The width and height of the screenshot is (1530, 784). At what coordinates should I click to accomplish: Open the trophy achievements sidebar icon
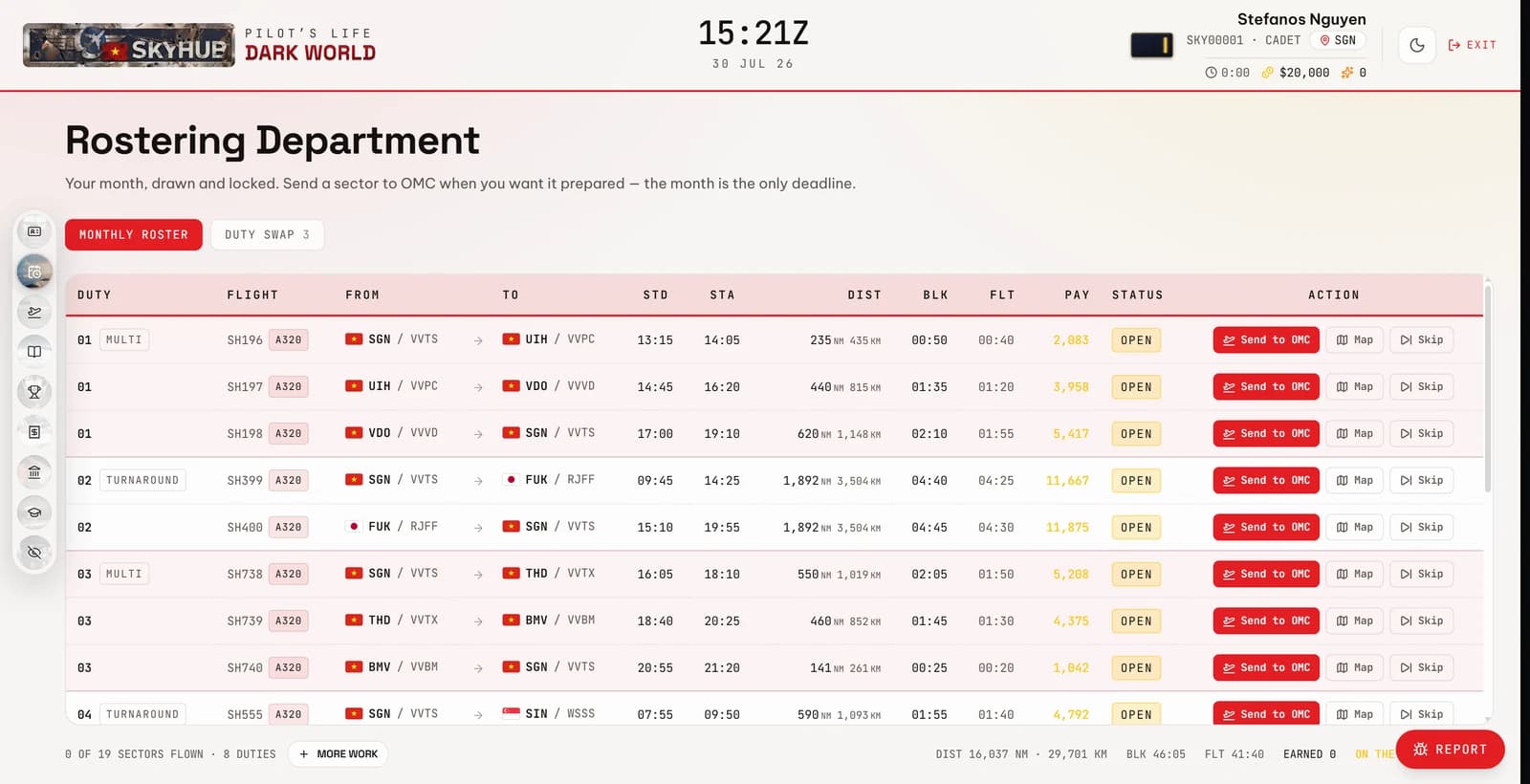[x=34, y=392]
